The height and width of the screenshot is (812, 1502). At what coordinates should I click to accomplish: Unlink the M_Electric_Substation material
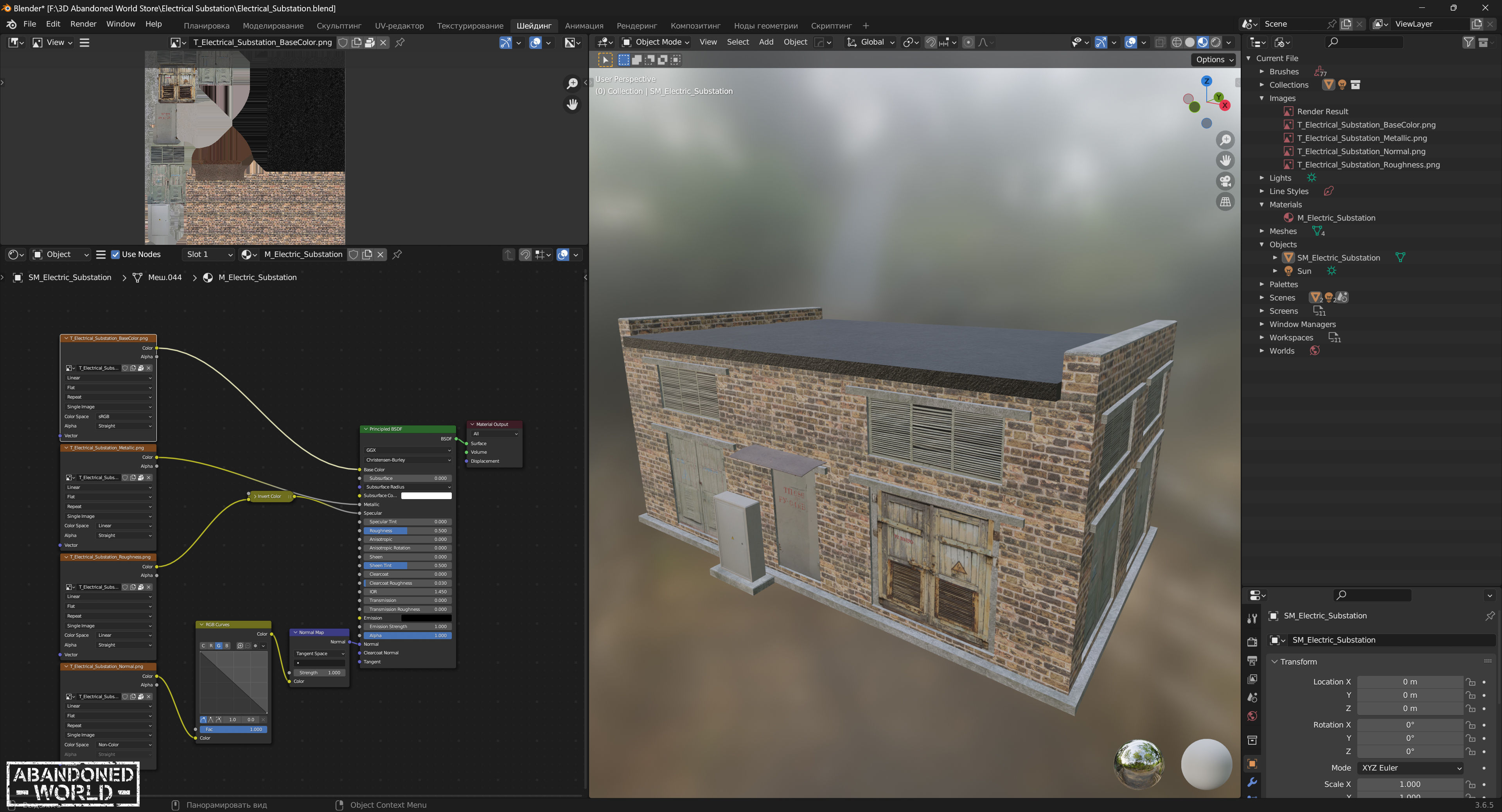pyautogui.click(x=381, y=254)
